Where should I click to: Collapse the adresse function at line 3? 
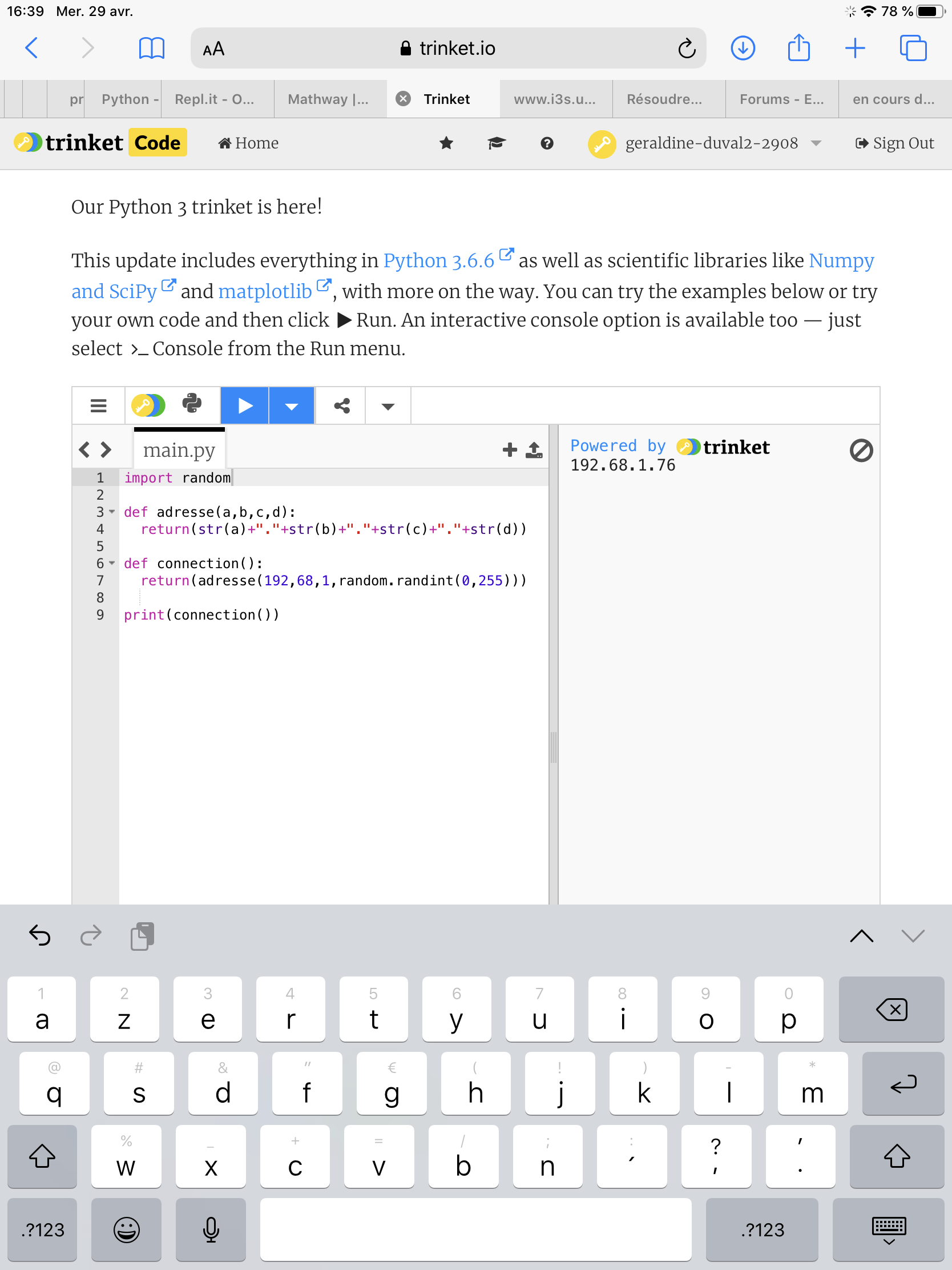pos(112,512)
